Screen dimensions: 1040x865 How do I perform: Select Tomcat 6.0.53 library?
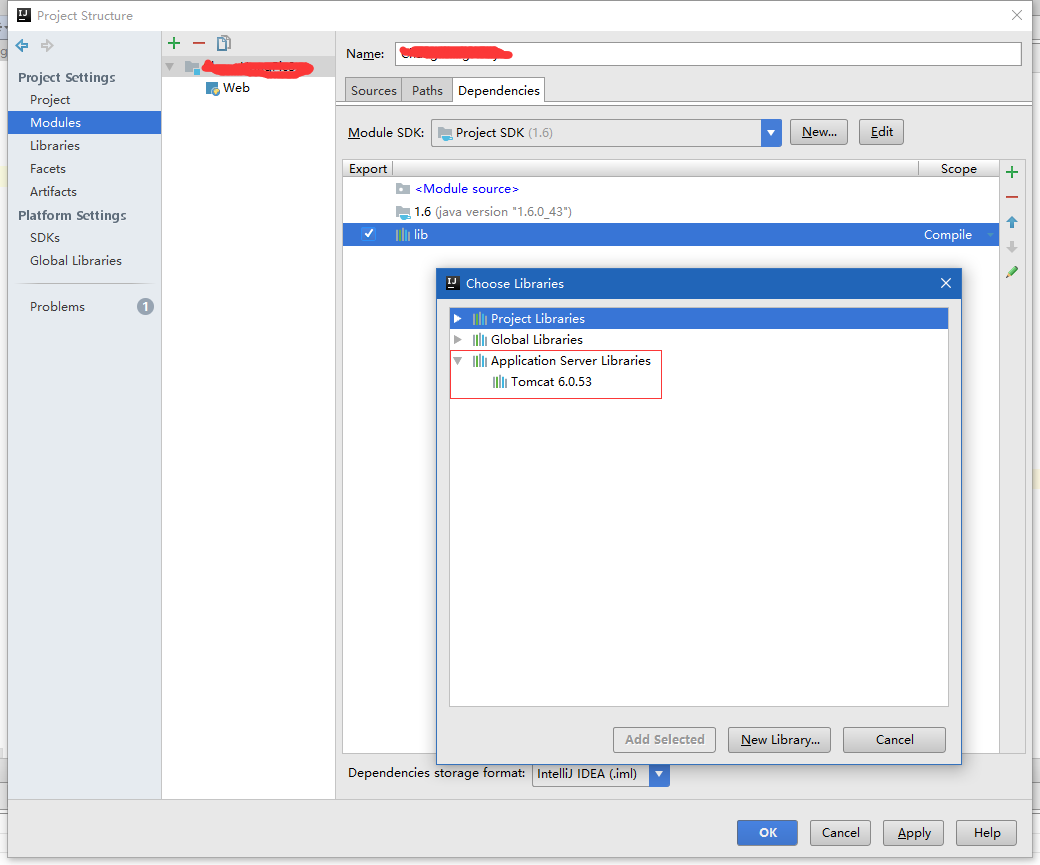click(551, 382)
